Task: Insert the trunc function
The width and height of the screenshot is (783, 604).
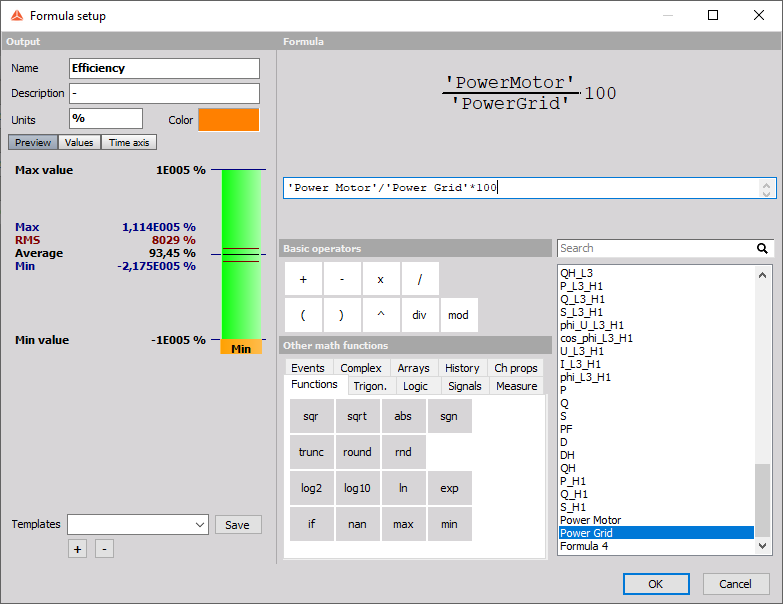Action: (x=311, y=452)
